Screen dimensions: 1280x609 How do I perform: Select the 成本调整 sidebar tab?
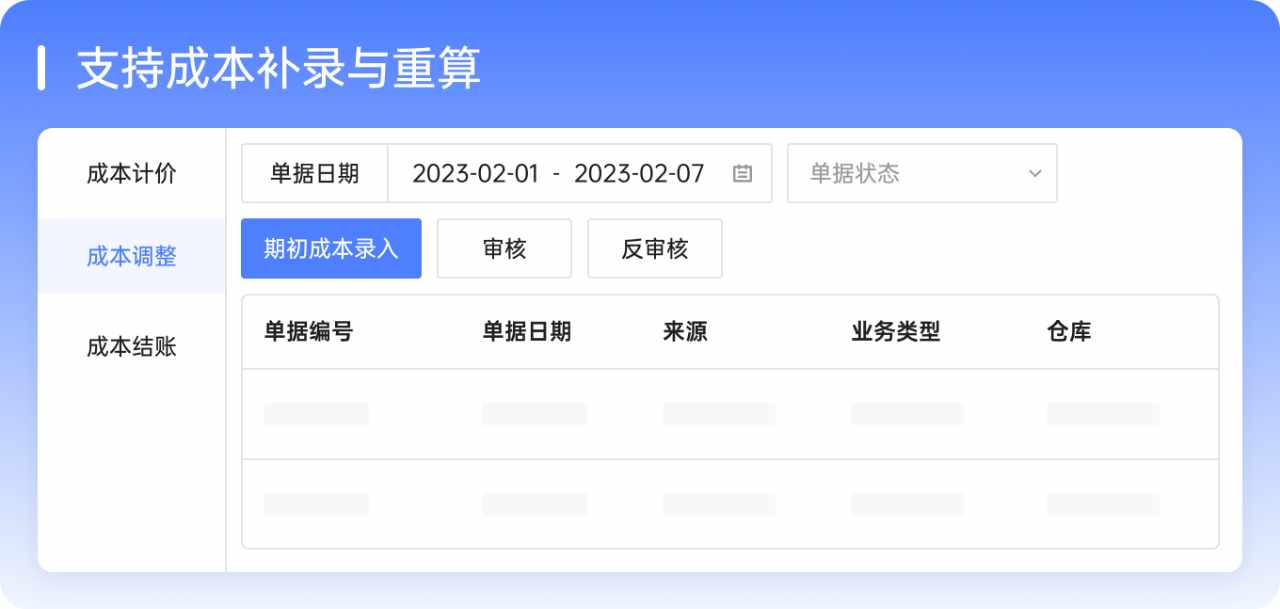(x=131, y=256)
